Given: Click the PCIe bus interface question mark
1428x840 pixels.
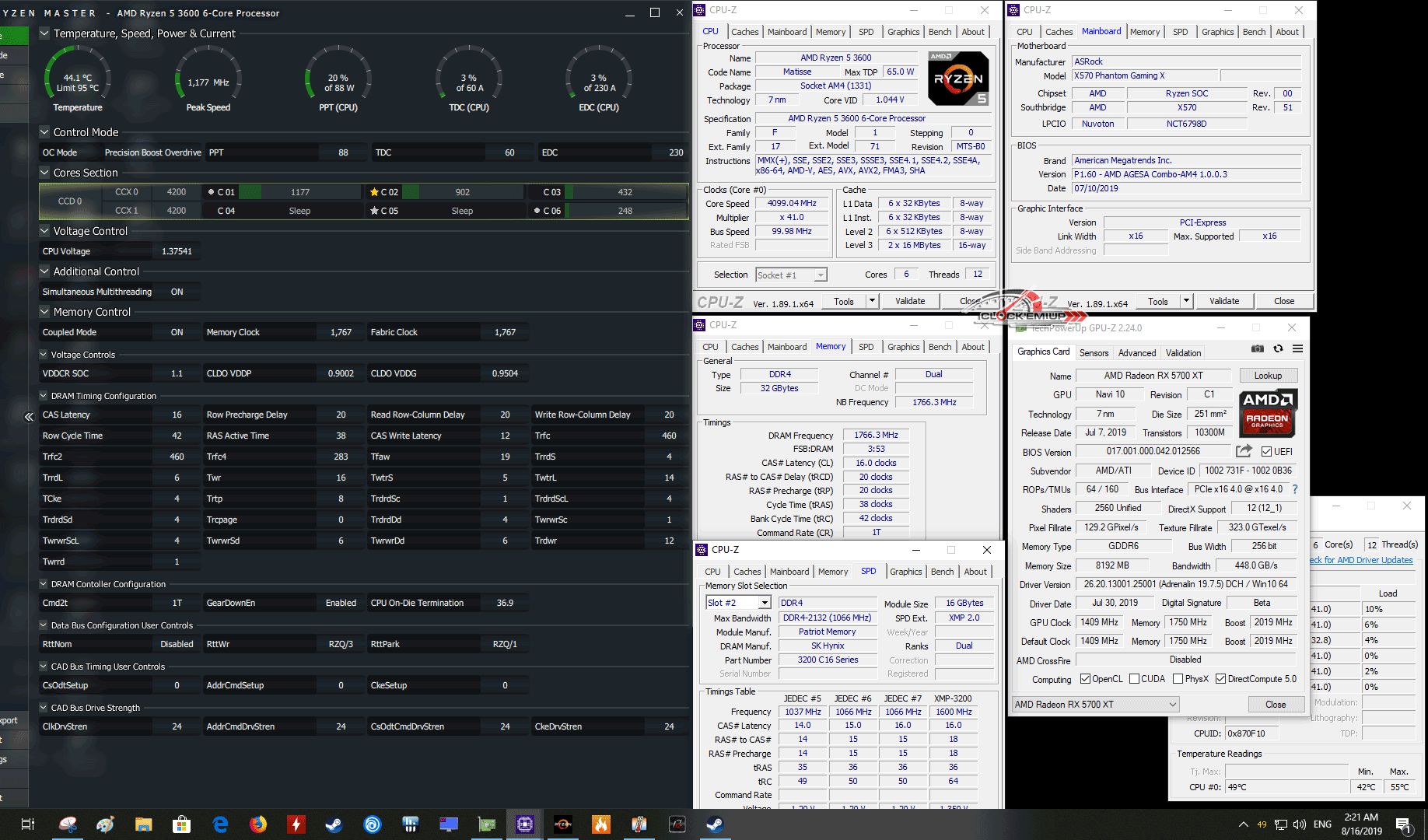Looking at the screenshot, I should pos(1295,489).
